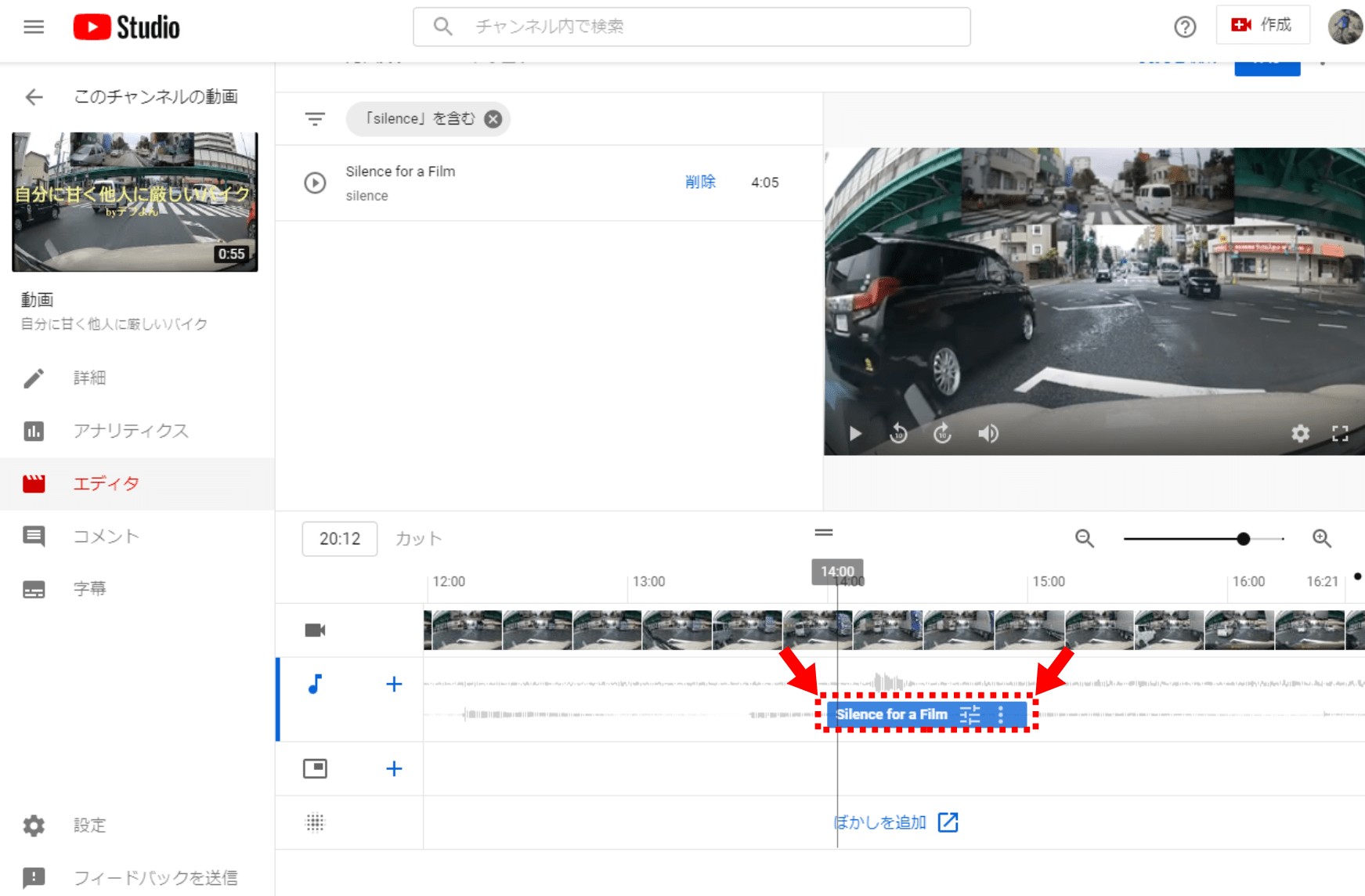Open preview player settings gear

point(1300,433)
